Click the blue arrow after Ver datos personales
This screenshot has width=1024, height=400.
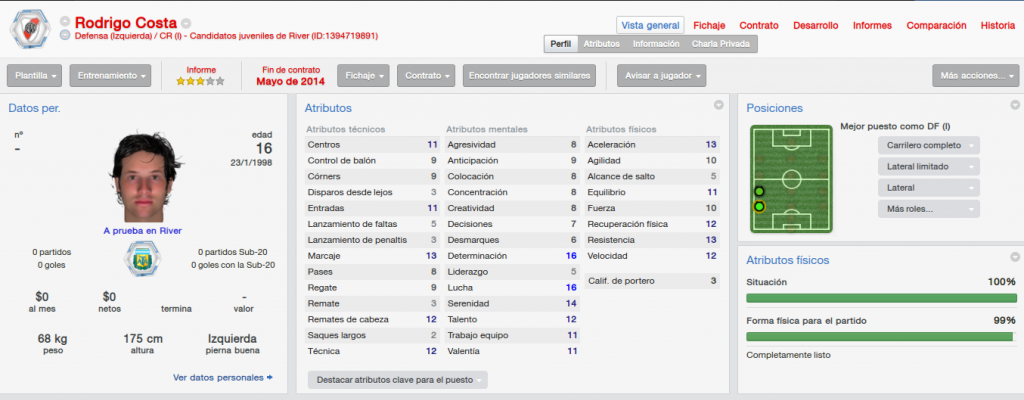[x=270, y=378]
